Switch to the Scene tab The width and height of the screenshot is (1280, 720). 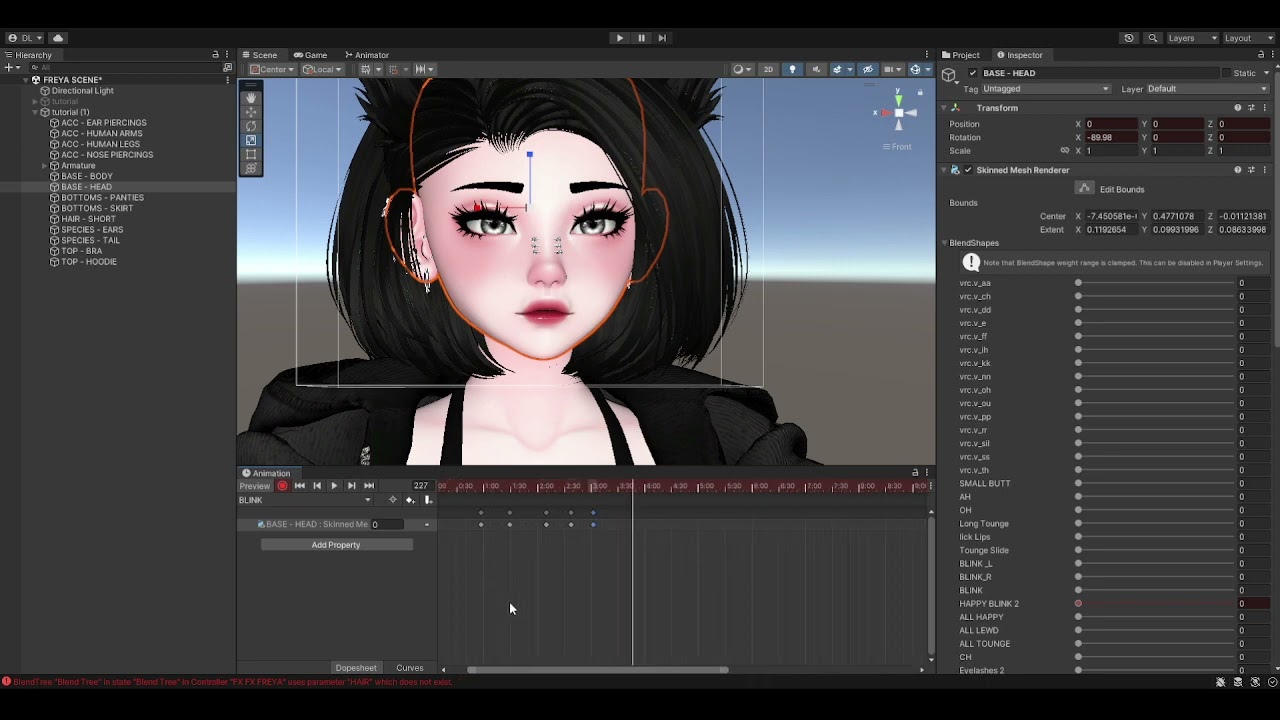pos(259,55)
